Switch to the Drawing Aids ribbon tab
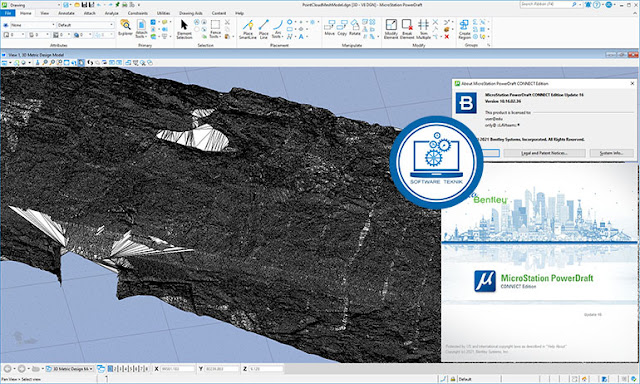Image resolution: width=640 pixels, height=384 pixels. coord(191,13)
